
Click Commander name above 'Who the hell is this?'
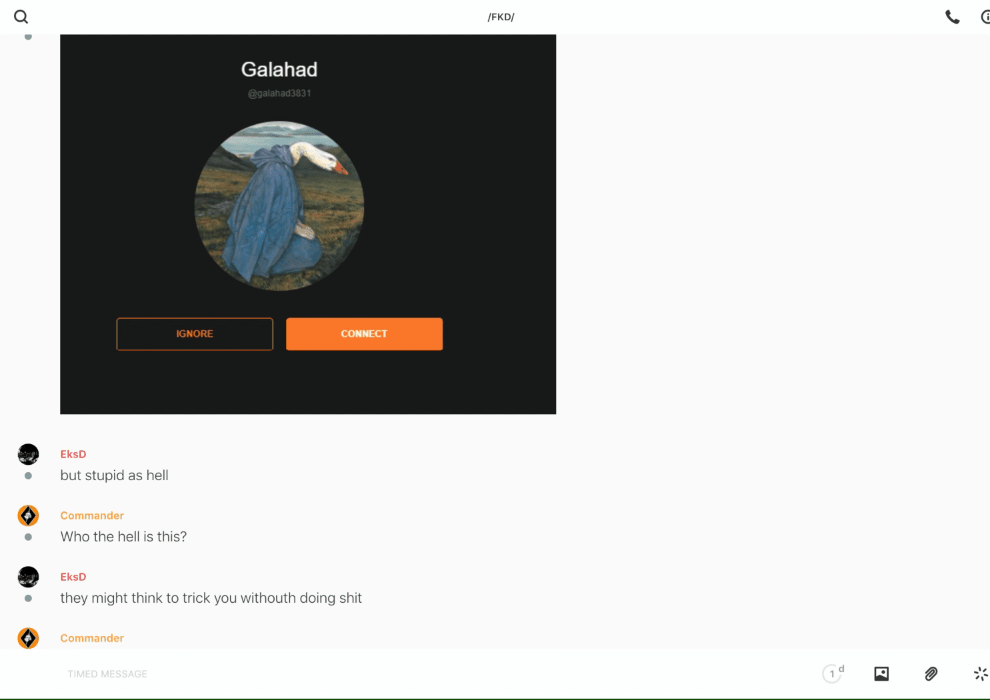tap(92, 516)
